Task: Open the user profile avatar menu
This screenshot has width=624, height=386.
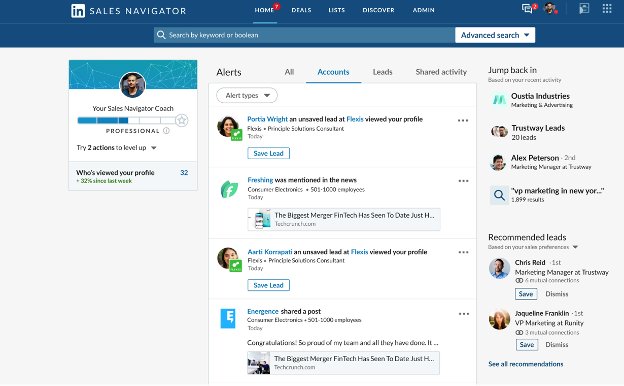Action: [550, 8]
